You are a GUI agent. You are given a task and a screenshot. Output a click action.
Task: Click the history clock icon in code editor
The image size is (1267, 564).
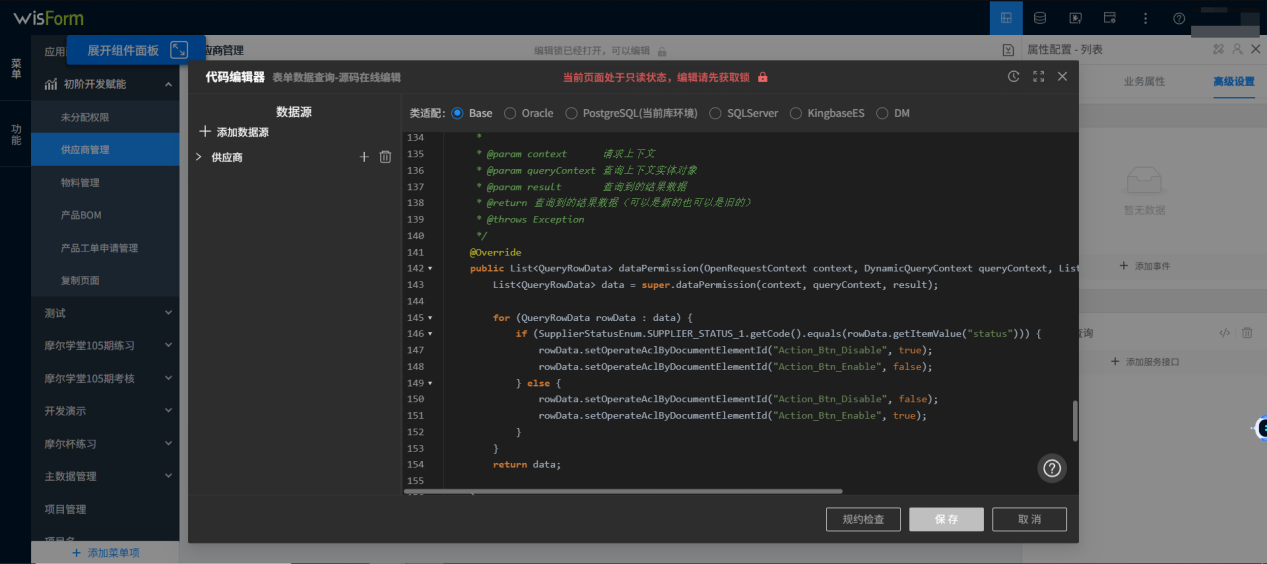[x=1013, y=77]
